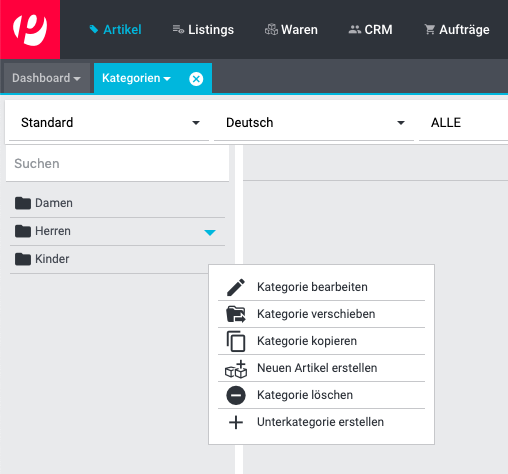
Task: Click the pencil icon for Kategorie bearbeiten
Action: [x=236, y=287]
